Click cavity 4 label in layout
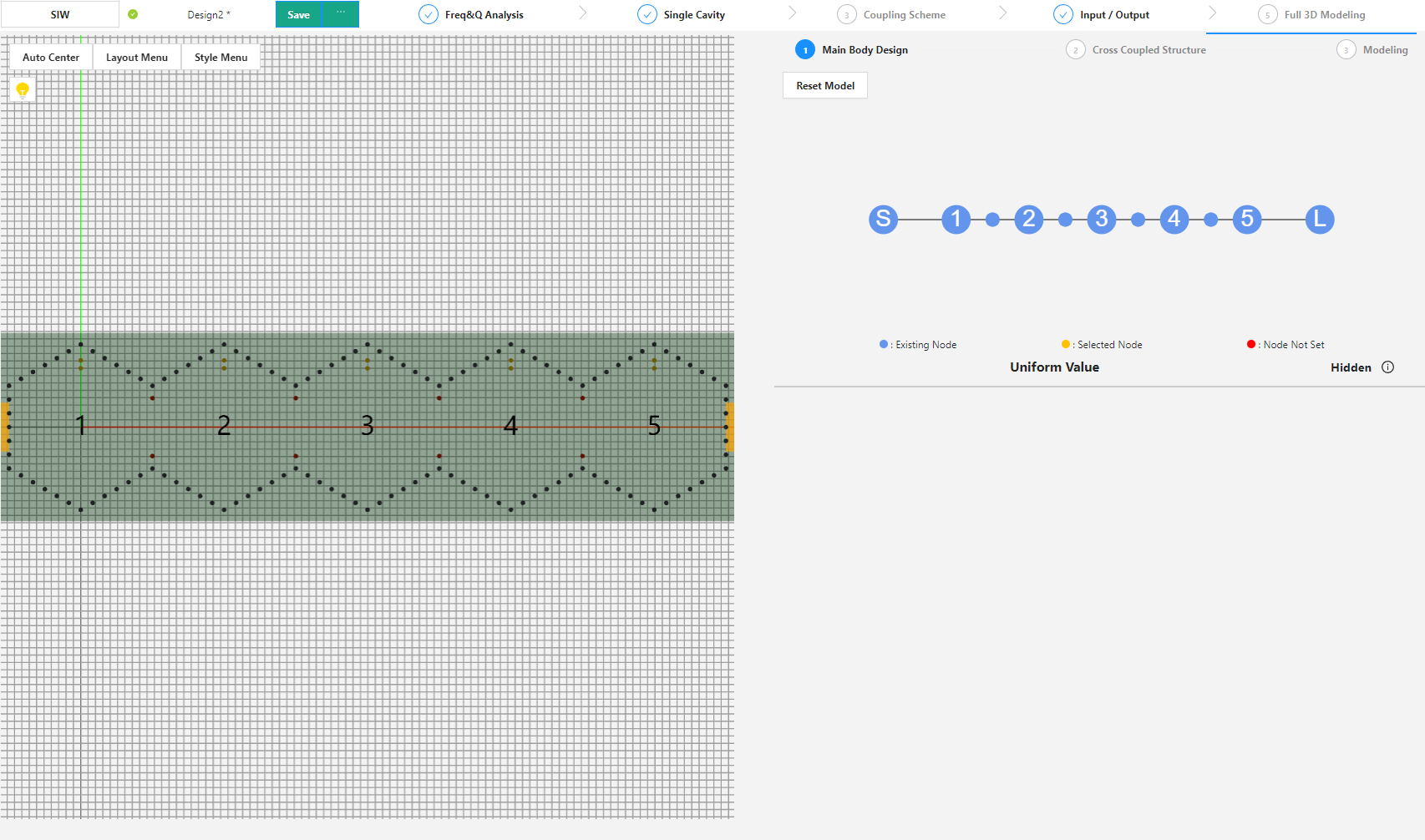 (510, 426)
